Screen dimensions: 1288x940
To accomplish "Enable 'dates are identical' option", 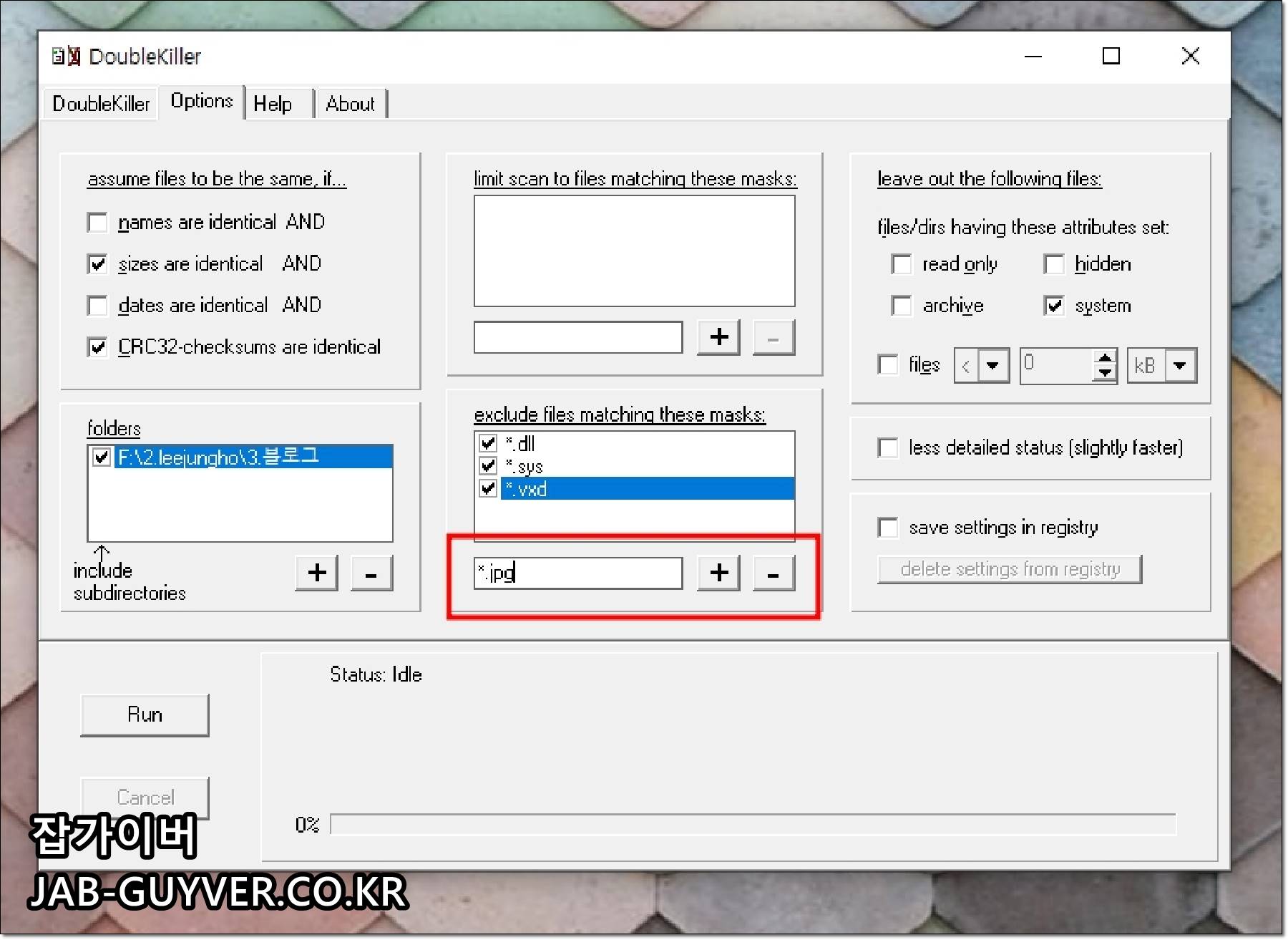I will click(97, 305).
